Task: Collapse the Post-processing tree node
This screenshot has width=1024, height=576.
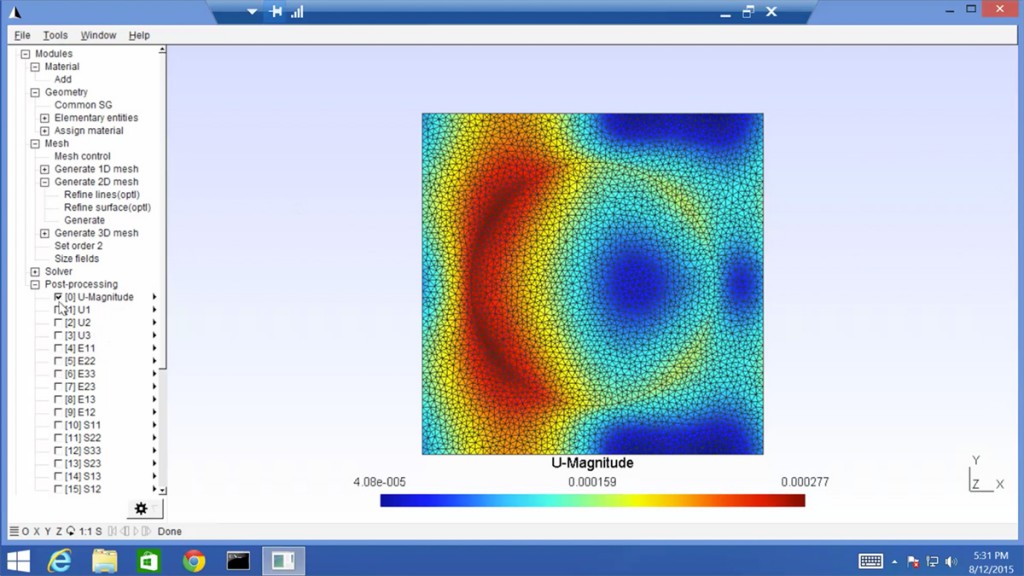Action: [x=35, y=284]
